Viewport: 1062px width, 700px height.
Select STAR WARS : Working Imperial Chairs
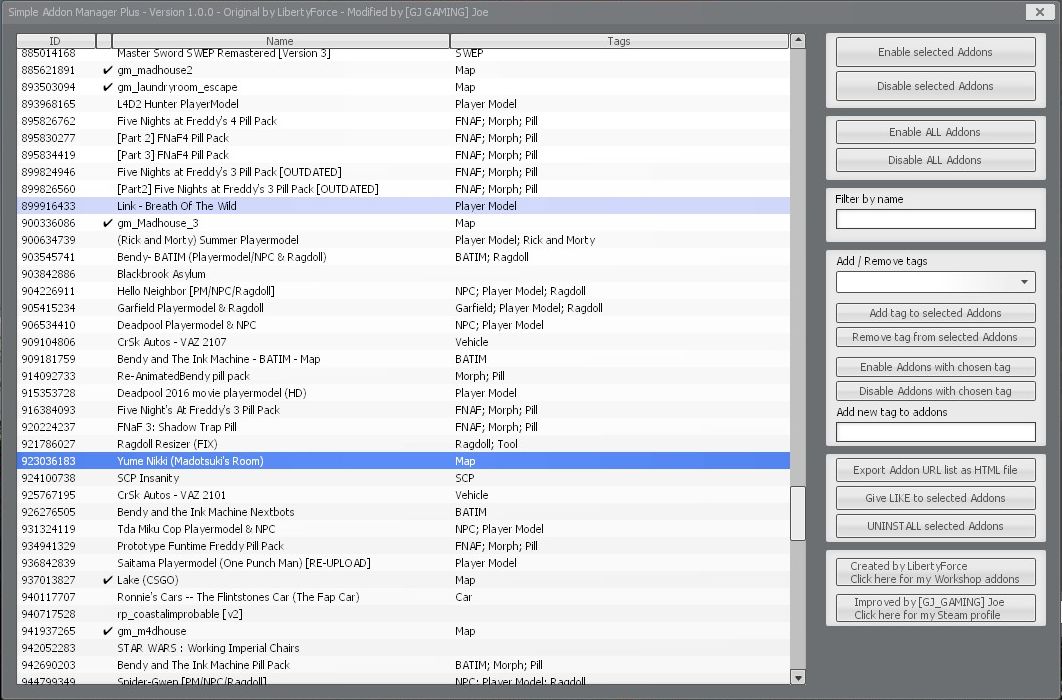coord(403,648)
